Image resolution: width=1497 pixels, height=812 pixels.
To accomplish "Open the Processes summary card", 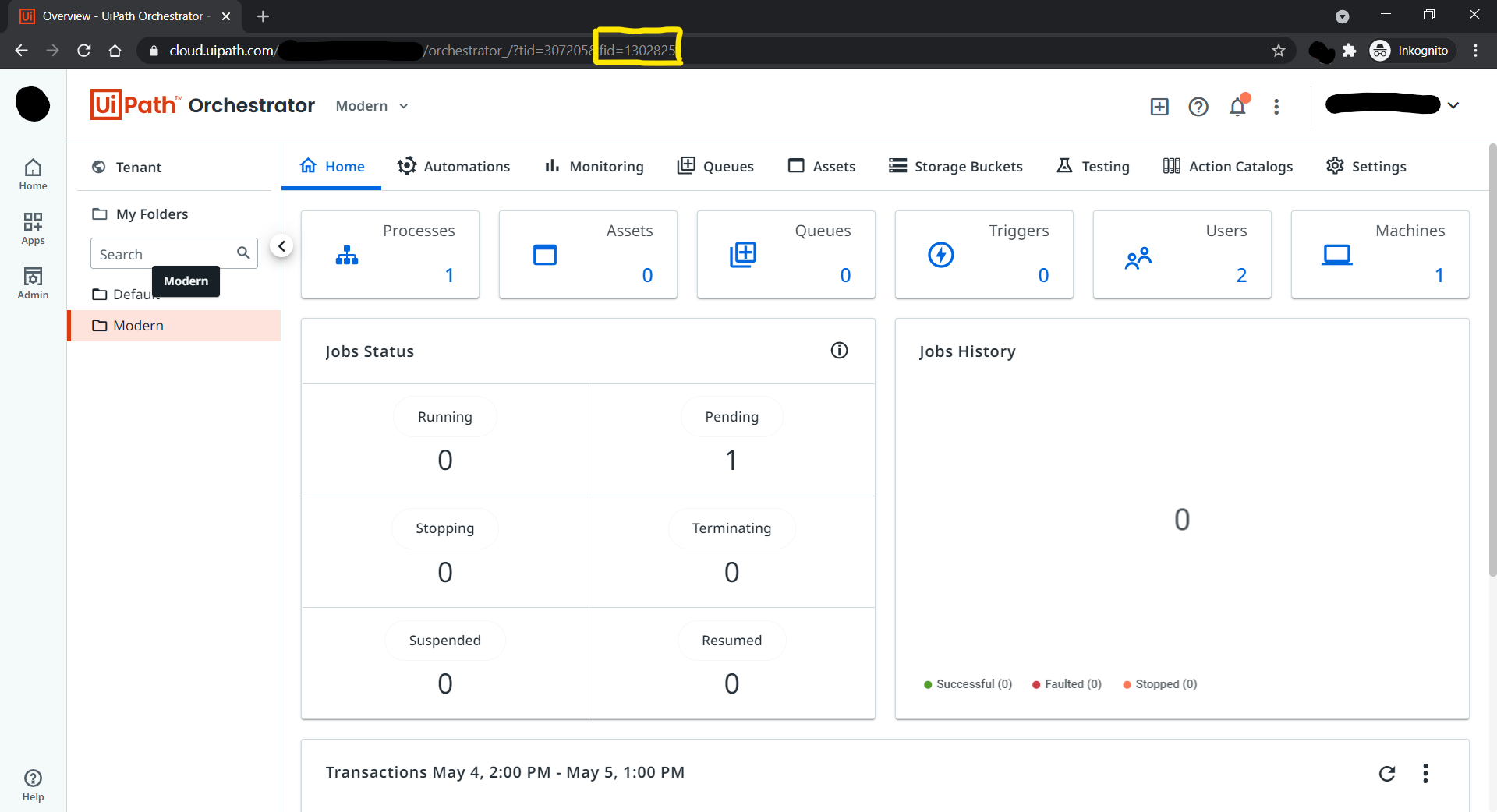I will point(390,255).
